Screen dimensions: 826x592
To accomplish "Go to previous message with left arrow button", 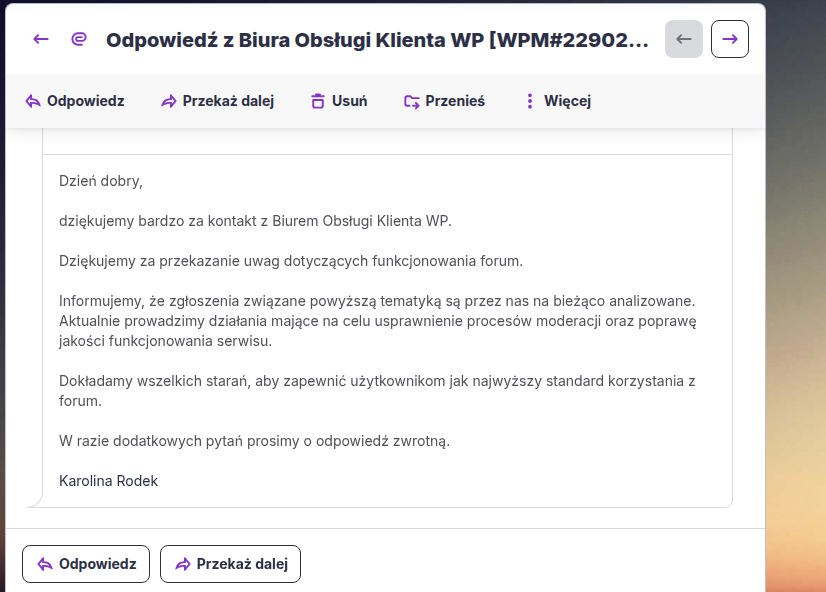I will coord(684,39).
